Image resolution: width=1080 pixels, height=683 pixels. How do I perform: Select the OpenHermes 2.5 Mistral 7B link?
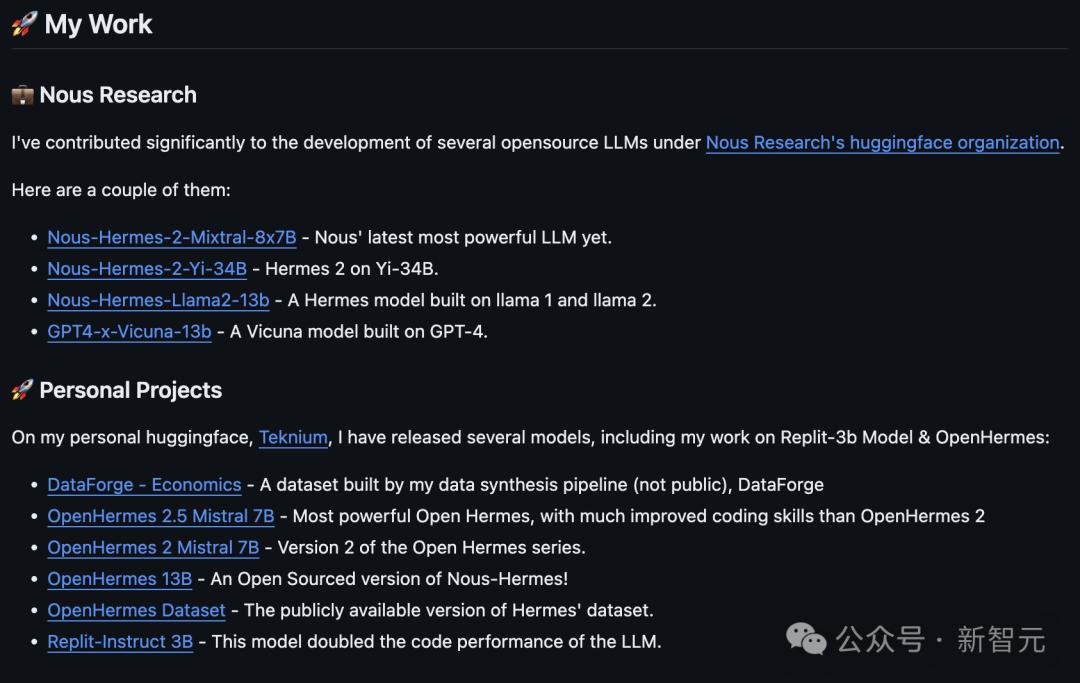(160, 516)
